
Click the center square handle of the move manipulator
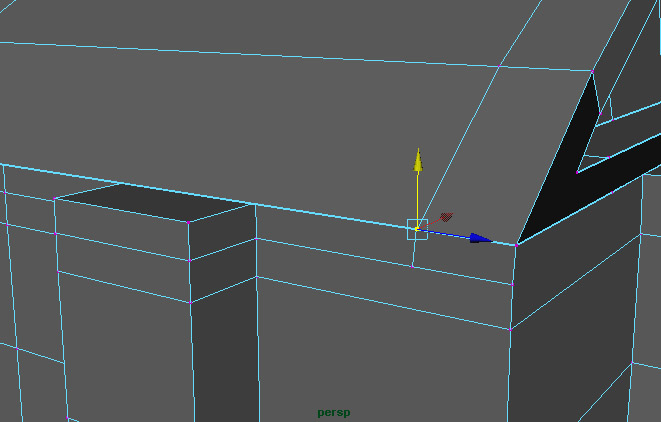tap(417, 229)
